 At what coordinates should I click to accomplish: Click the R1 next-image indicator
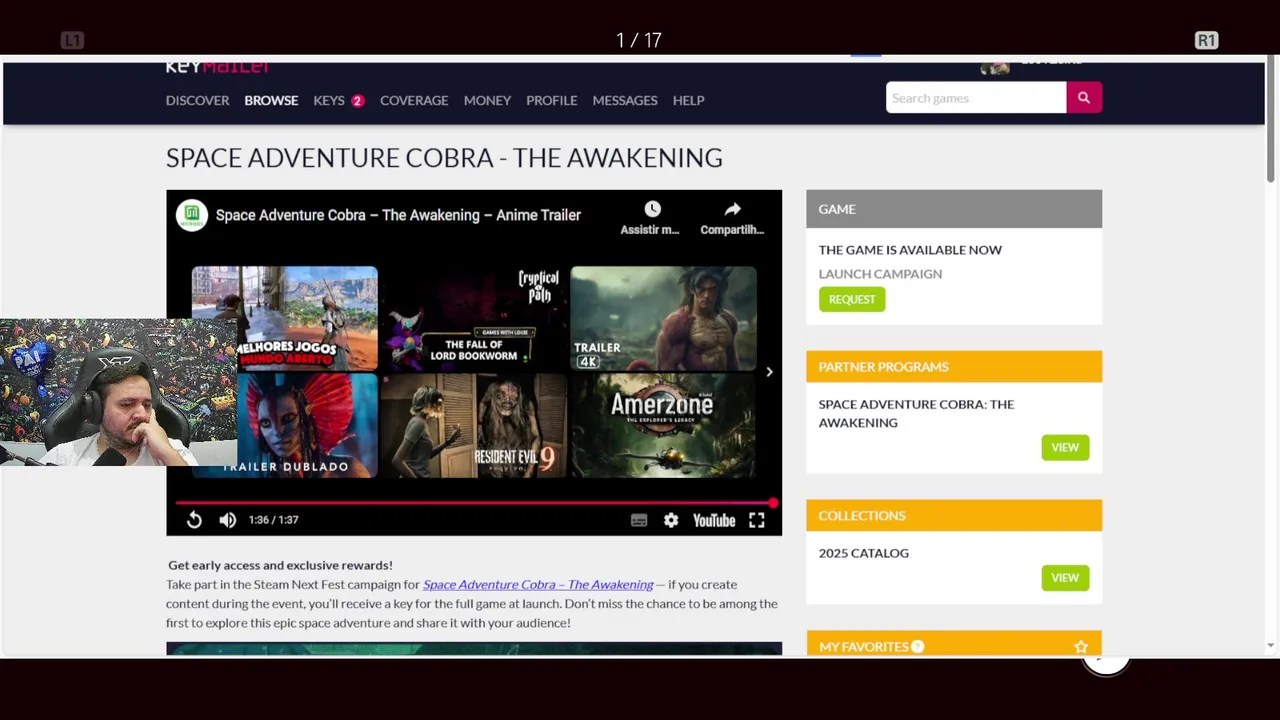coord(1206,40)
